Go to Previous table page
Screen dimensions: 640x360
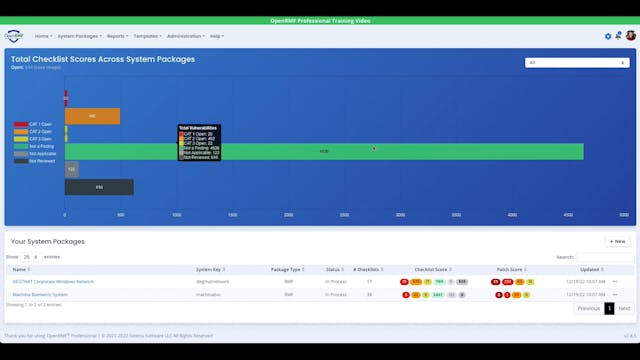pyautogui.click(x=588, y=308)
